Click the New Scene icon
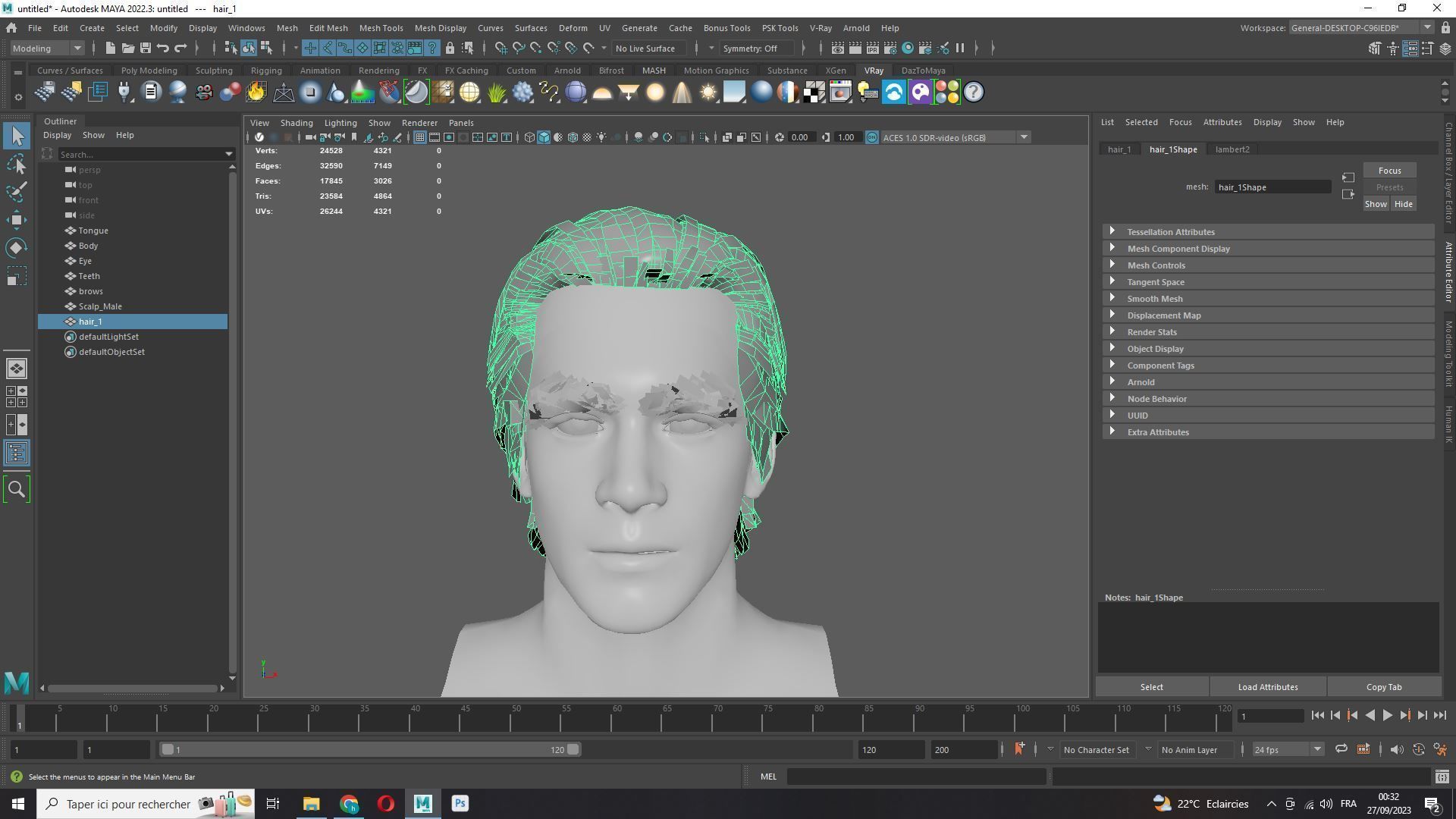Image resolution: width=1456 pixels, height=819 pixels. point(110,49)
